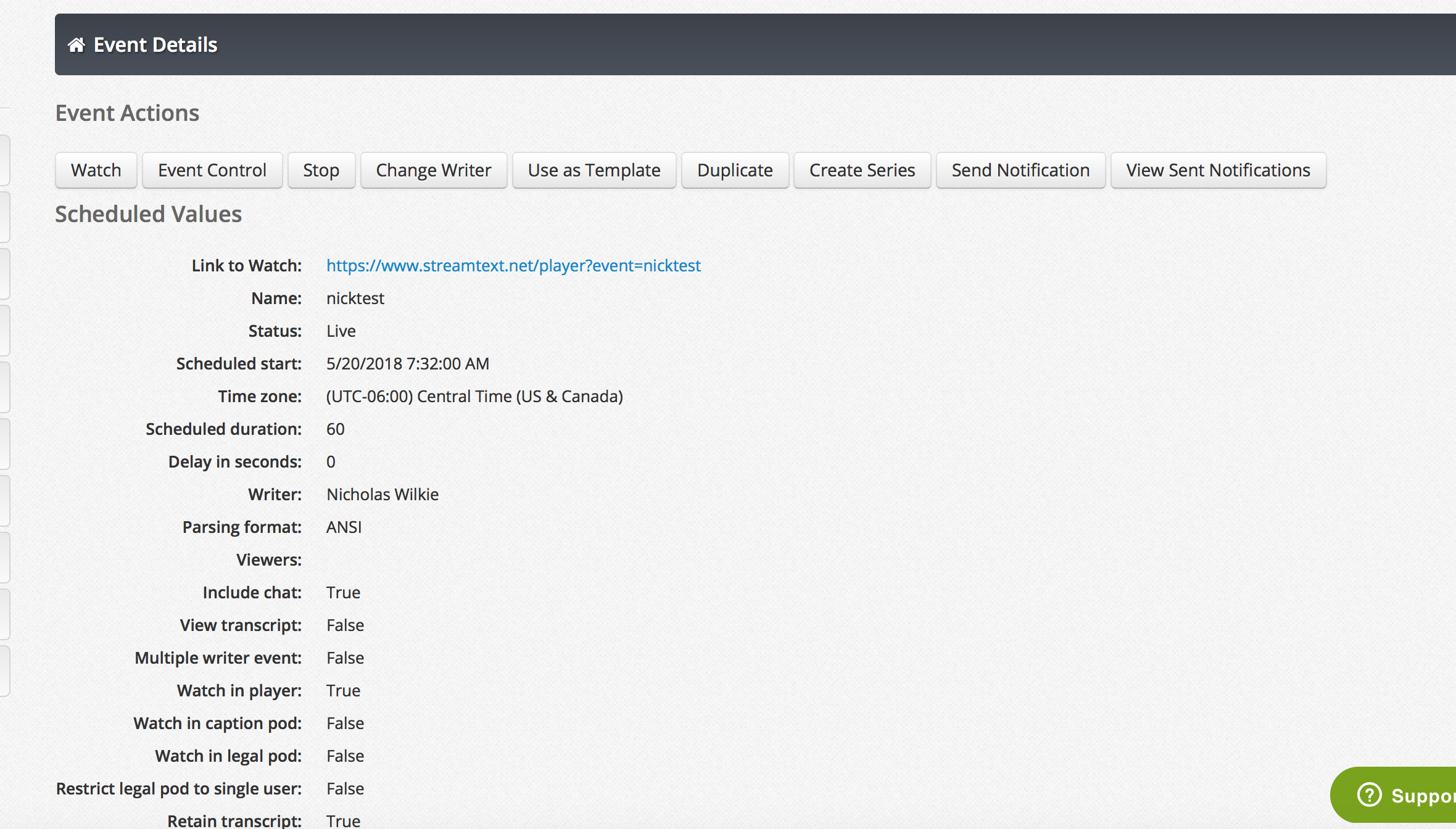Click the event name value nicktest
Screen dimensions: 1456x829
tap(355, 299)
